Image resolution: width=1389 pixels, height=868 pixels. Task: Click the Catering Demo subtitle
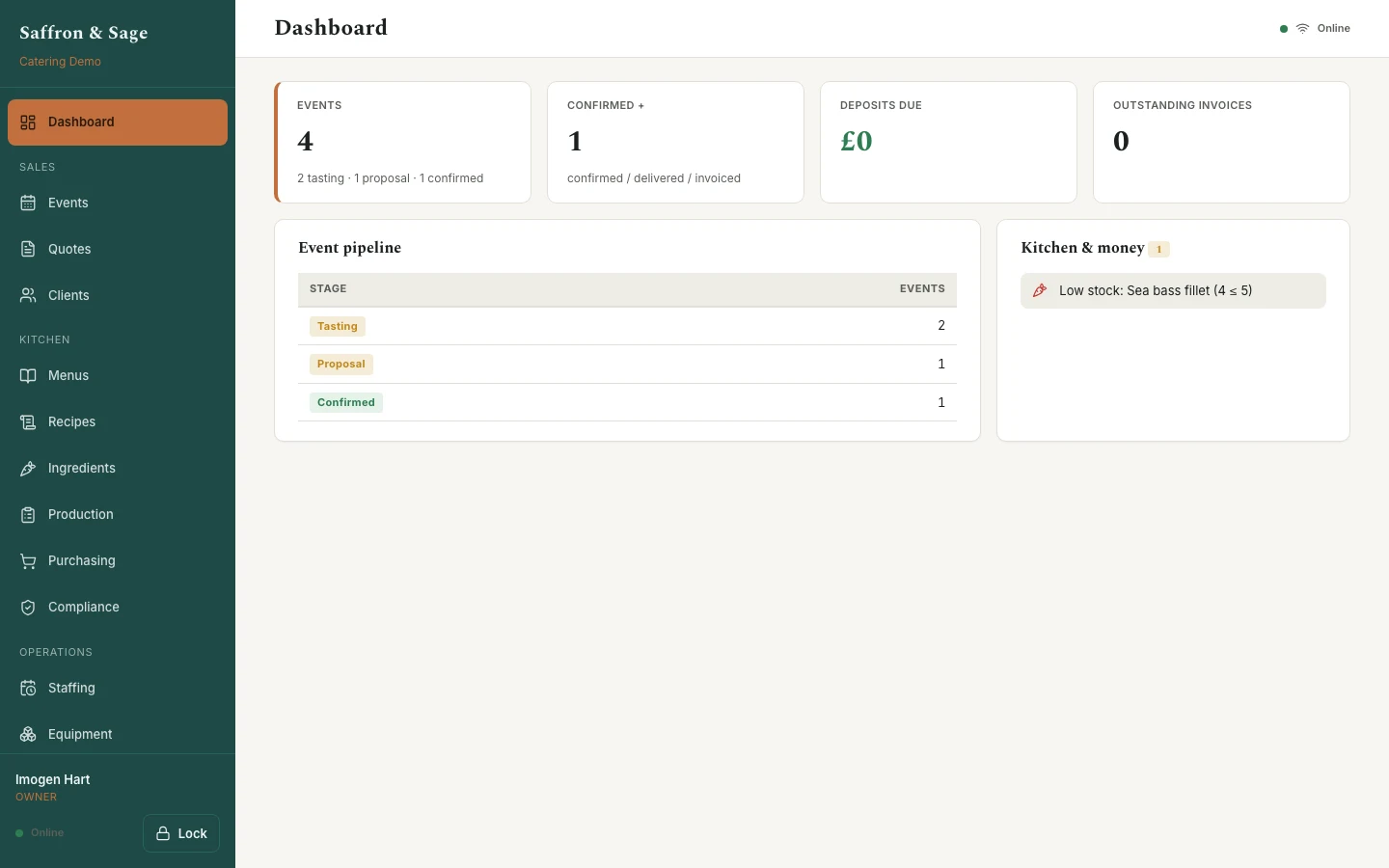coord(60,62)
